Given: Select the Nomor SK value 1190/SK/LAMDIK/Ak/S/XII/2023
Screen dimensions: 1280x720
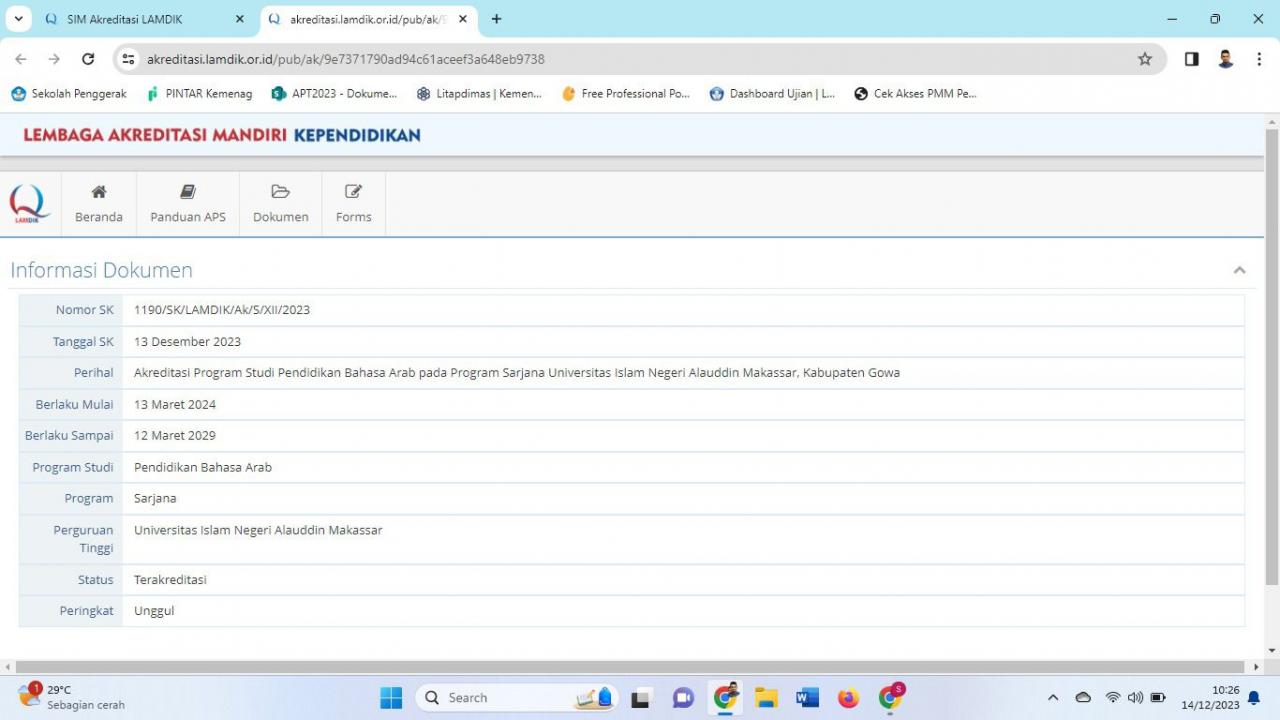Looking at the screenshot, I should coord(222,310).
